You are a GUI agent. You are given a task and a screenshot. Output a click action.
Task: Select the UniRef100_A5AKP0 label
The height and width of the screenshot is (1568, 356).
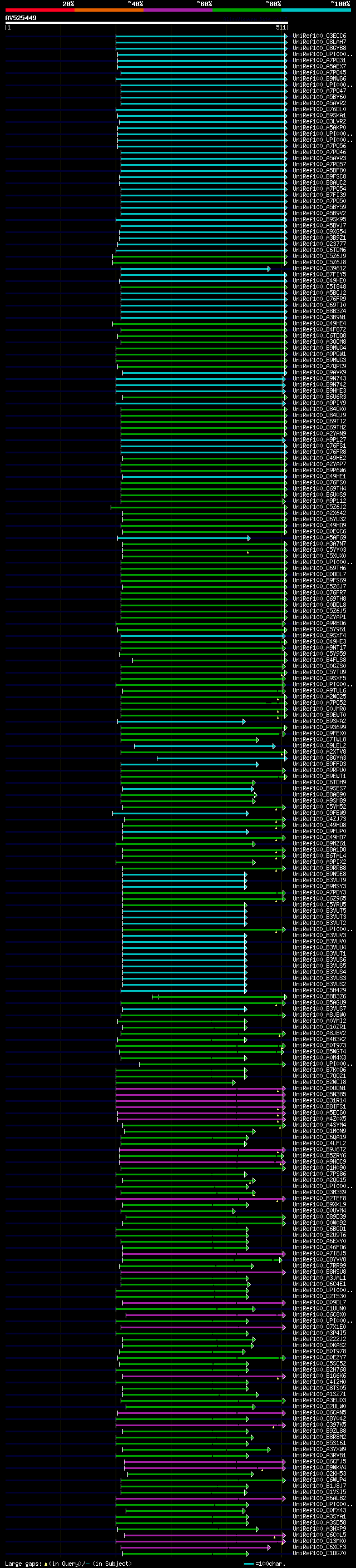(319, 128)
